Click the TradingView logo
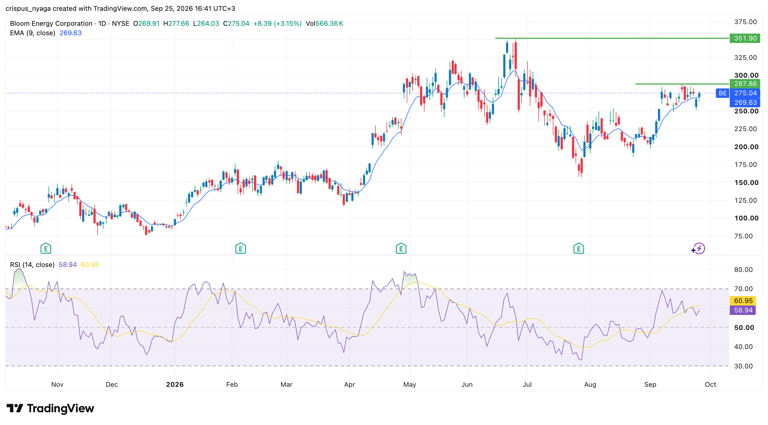768x425 pixels. [x=50, y=408]
